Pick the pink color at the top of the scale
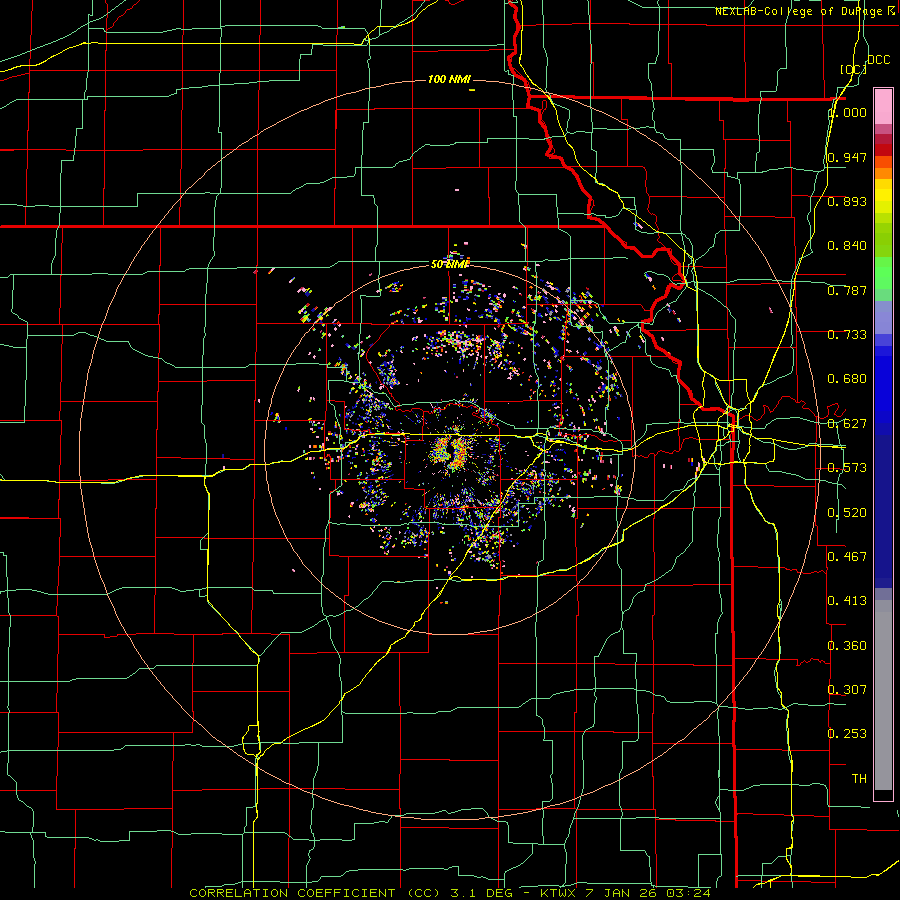900x900 pixels. pos(883,106)
